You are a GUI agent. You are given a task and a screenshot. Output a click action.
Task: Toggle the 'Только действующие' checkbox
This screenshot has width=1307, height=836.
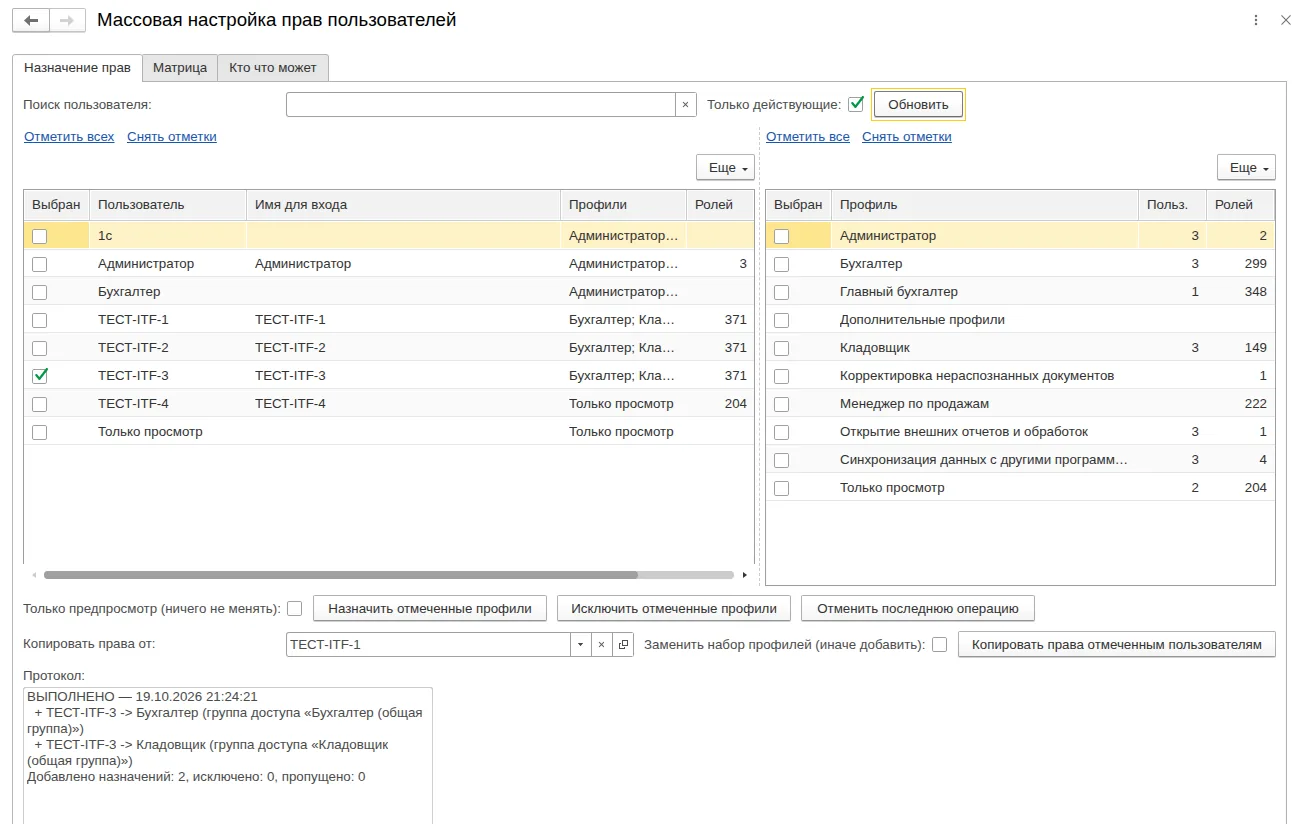tap(856, 103)
